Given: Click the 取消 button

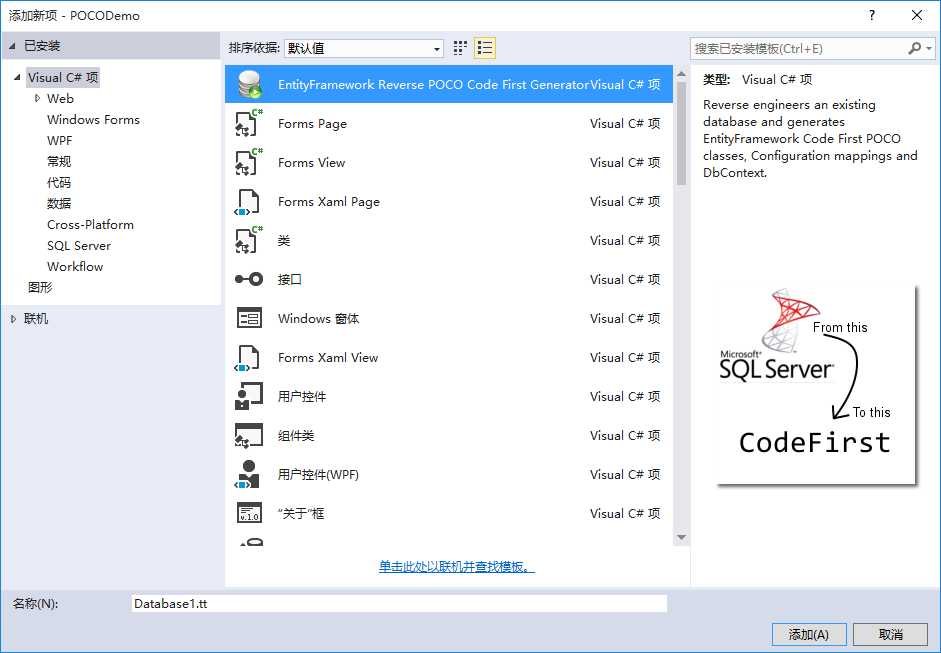Looking at the screenshot, I should [x=891, y=634].
